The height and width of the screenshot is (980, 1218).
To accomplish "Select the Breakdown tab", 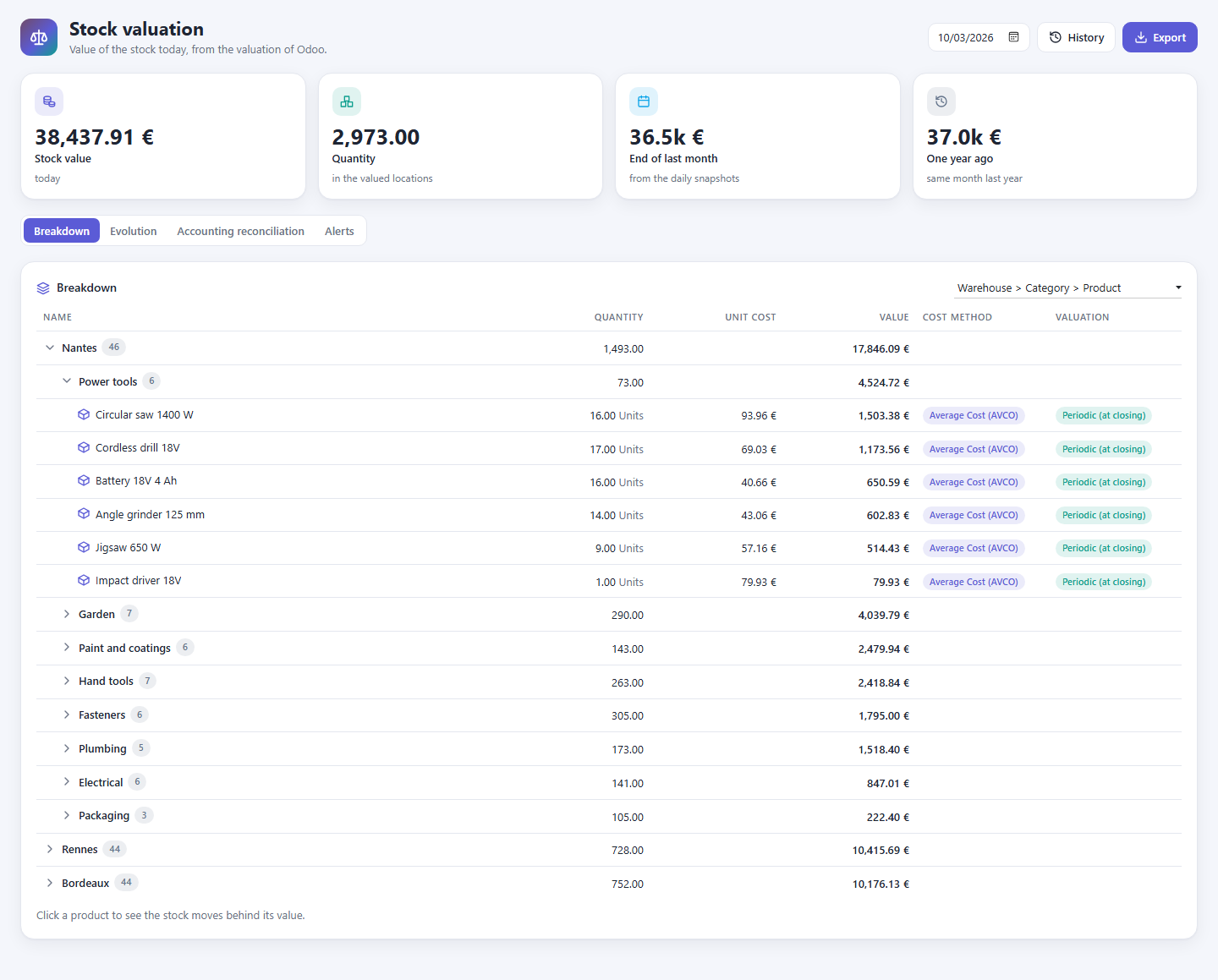I will (62, 231).
